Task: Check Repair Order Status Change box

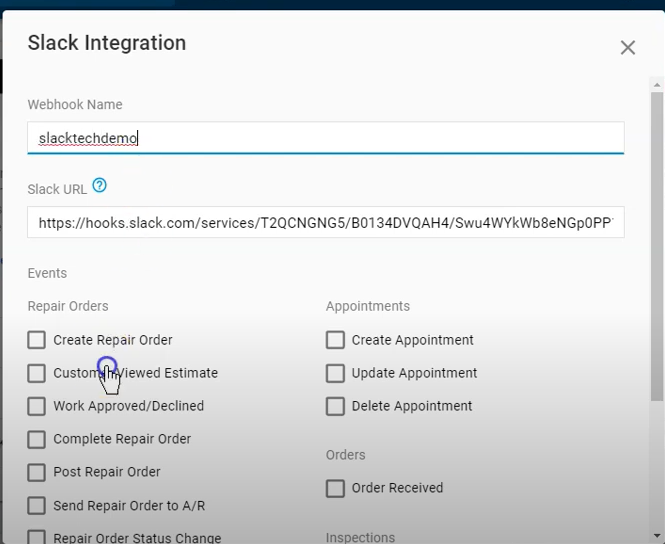Action: [36, 538]
